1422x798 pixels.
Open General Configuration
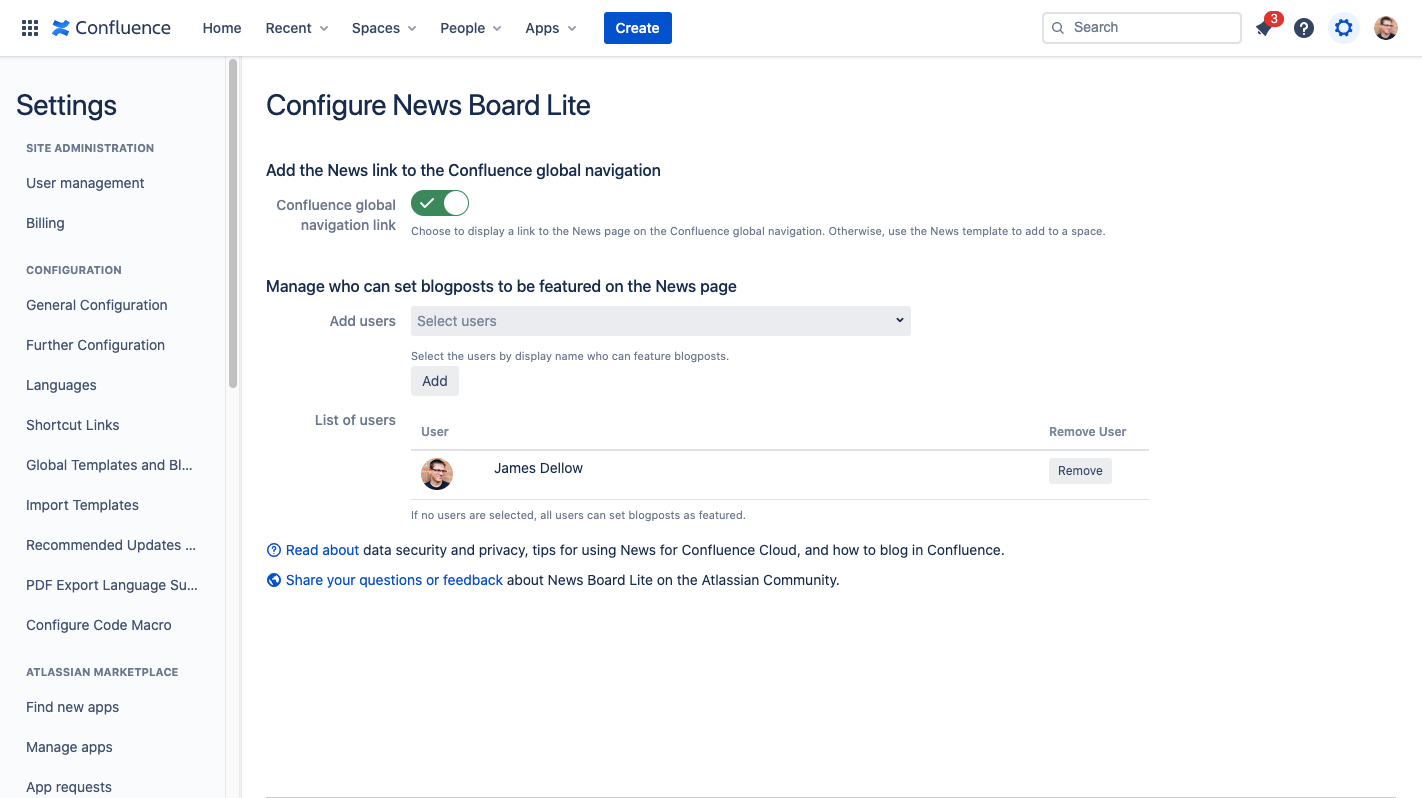point(97,305)
